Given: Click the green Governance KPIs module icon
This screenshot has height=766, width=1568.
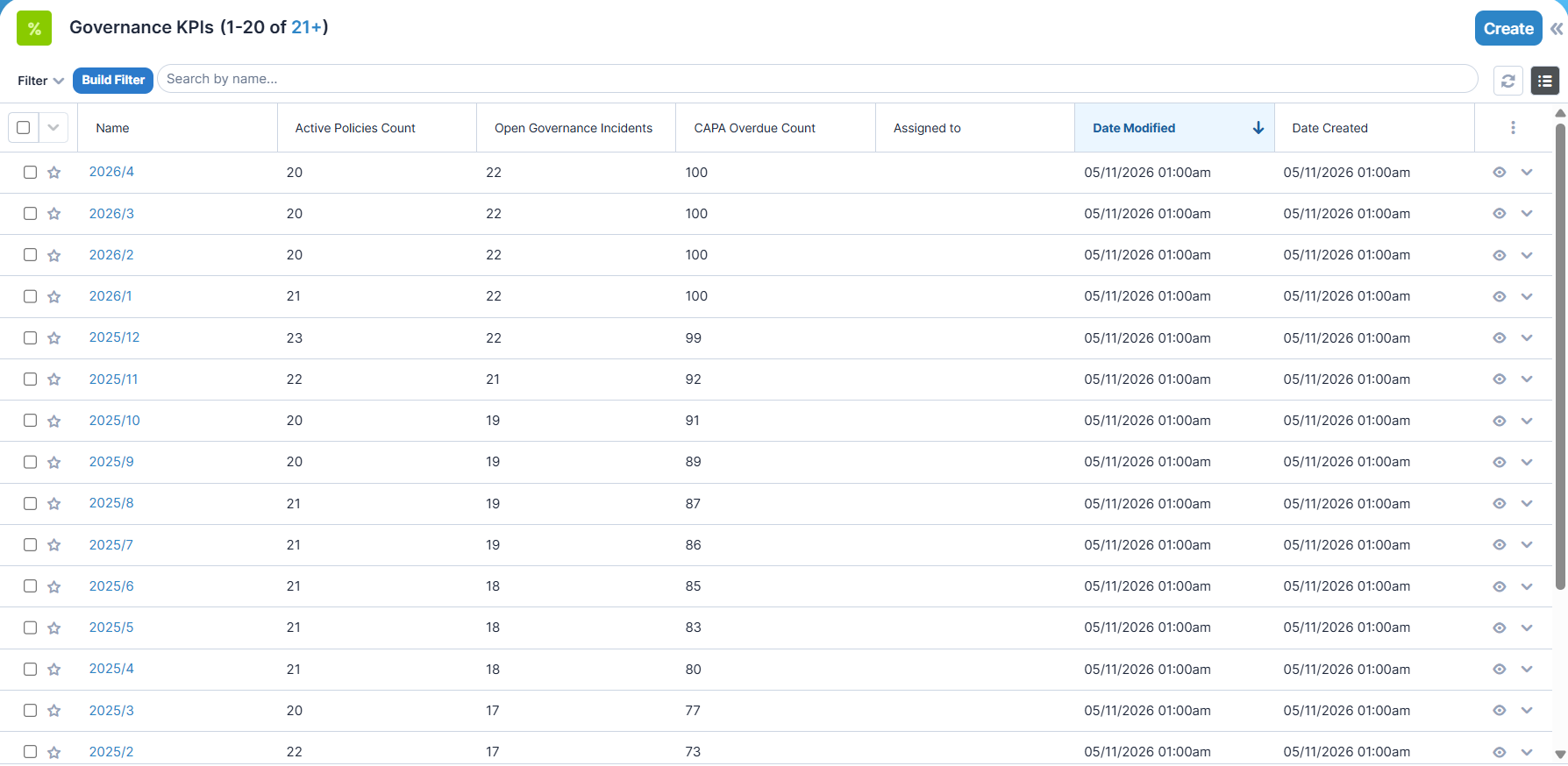Looking at the screenshot, I should click(34, 28).
